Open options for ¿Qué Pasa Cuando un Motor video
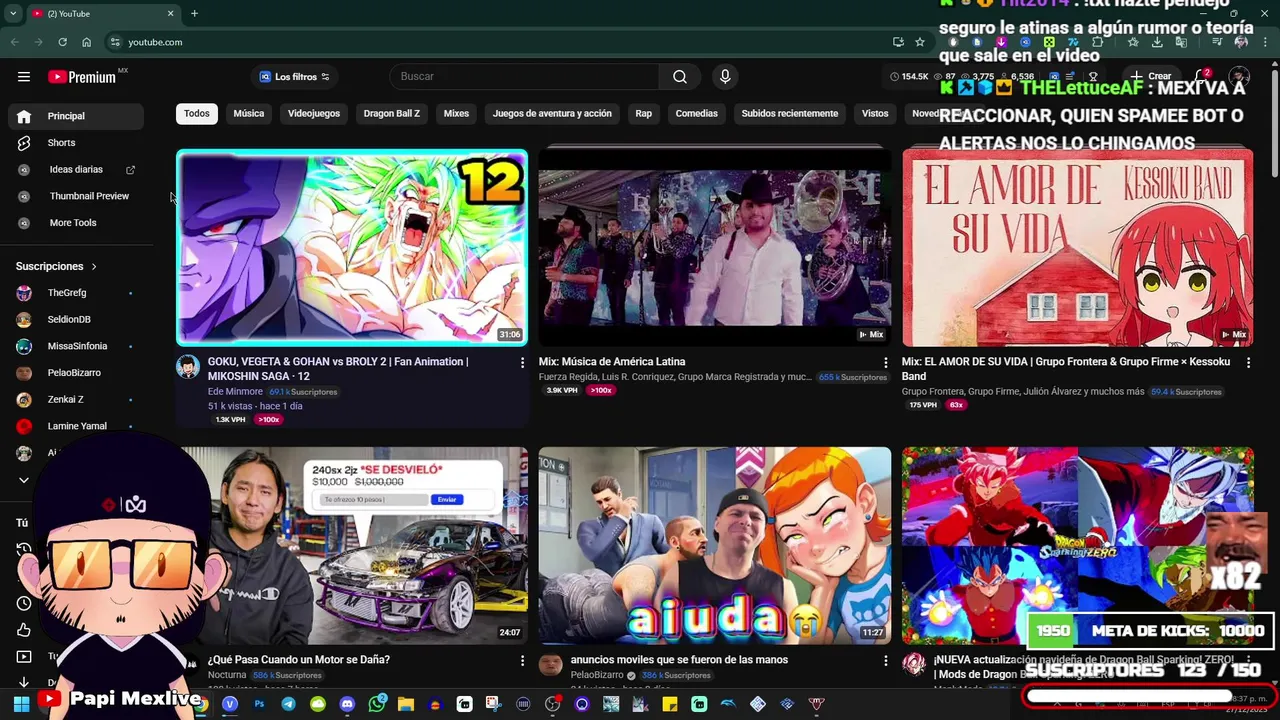The height and width of the screenshot is (720, 1280). click(522, 661)
